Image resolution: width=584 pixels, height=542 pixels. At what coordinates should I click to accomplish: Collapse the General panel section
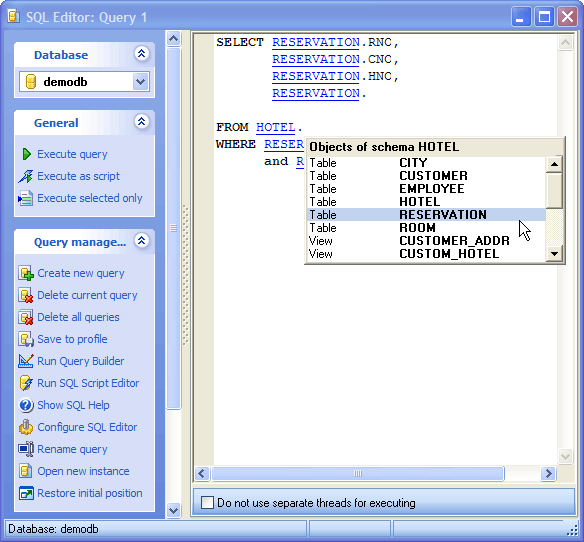pyautogui.click(x=142, y=122)
